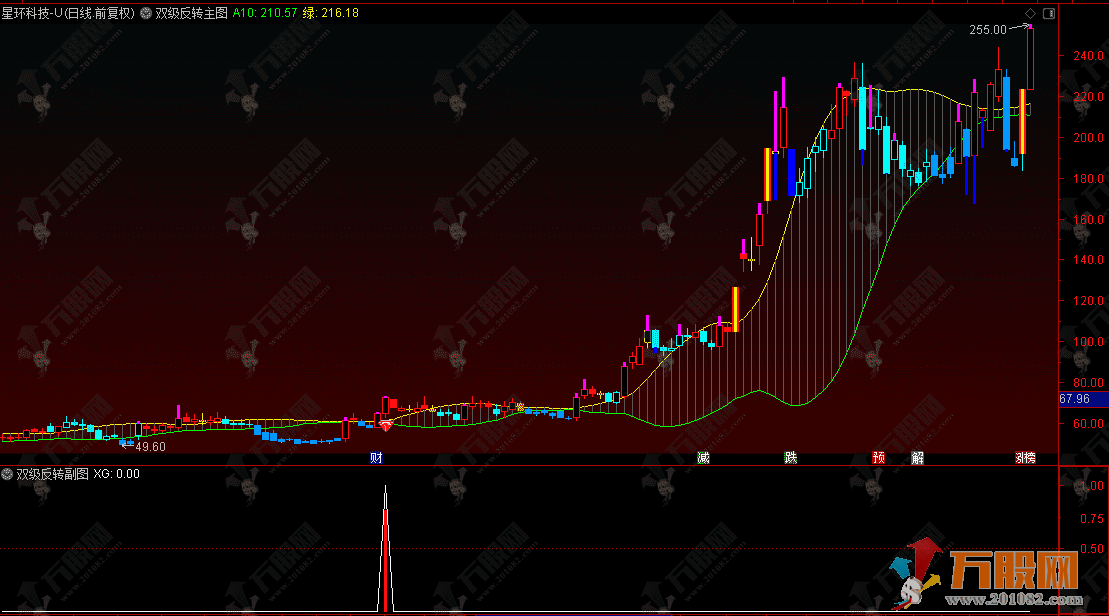Click the yellow 绿: 216.18 indicator value
The image size is (1109, 616).
331,13
